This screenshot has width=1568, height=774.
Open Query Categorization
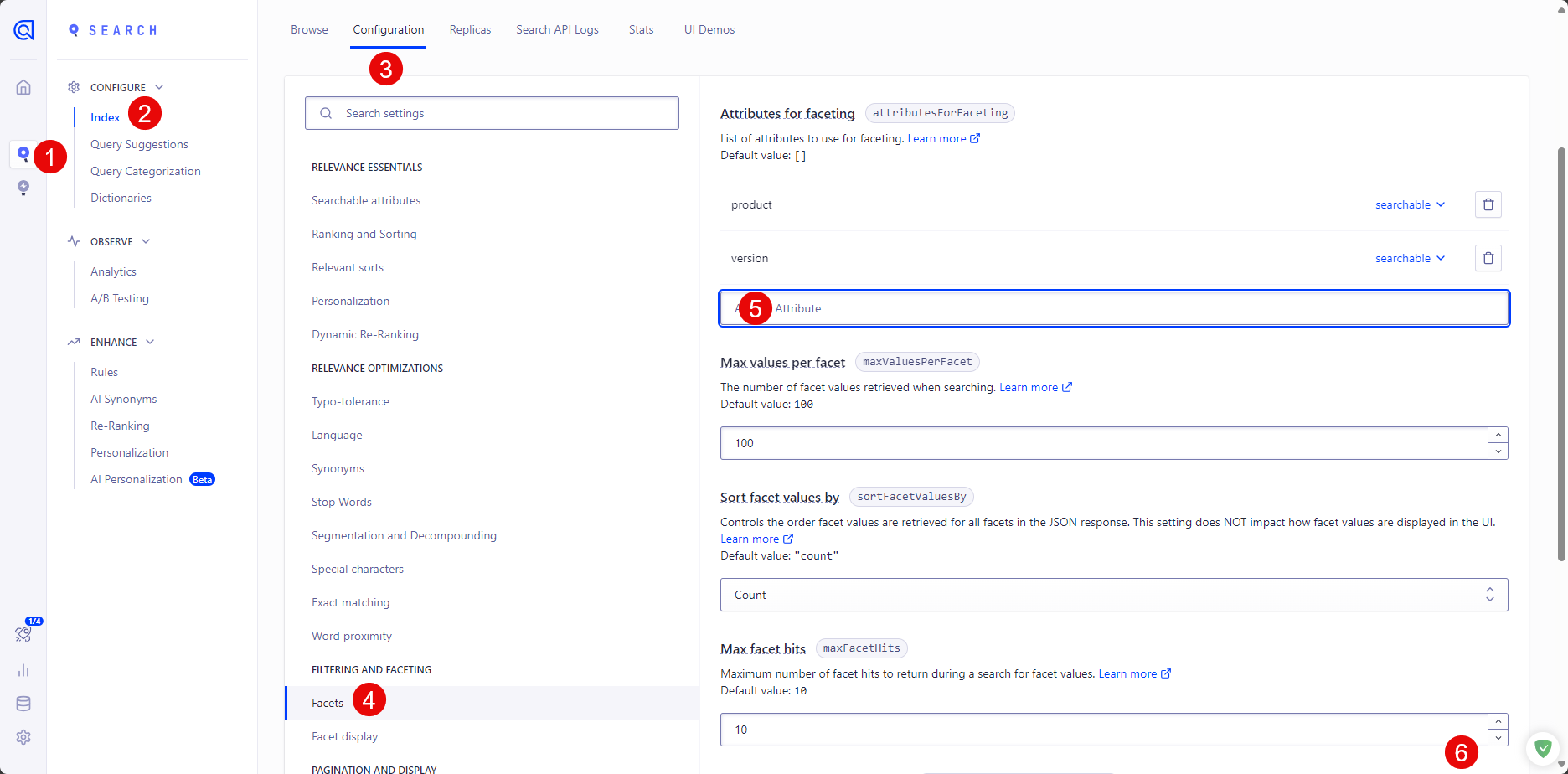tap(145, 171)
